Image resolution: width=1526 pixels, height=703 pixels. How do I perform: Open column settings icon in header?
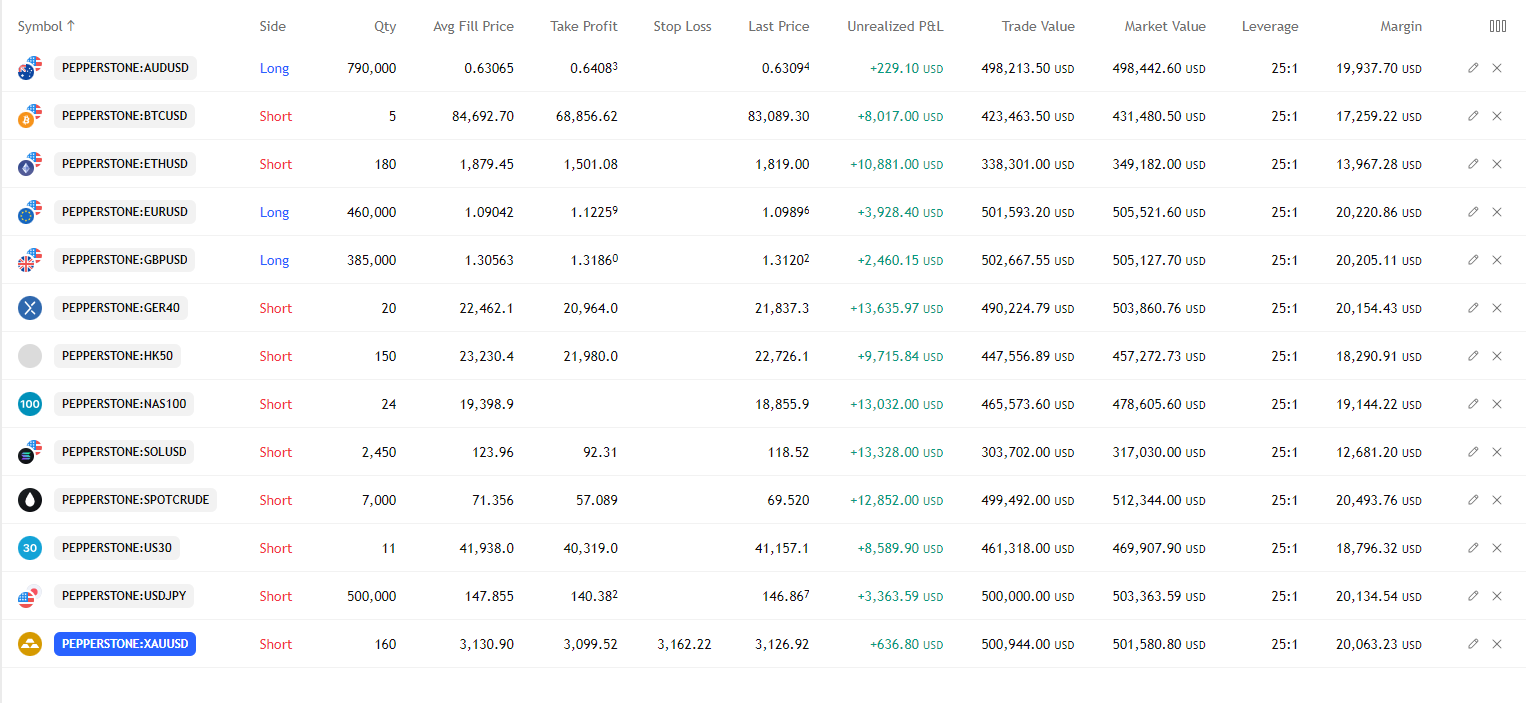tap(1497, 27)
